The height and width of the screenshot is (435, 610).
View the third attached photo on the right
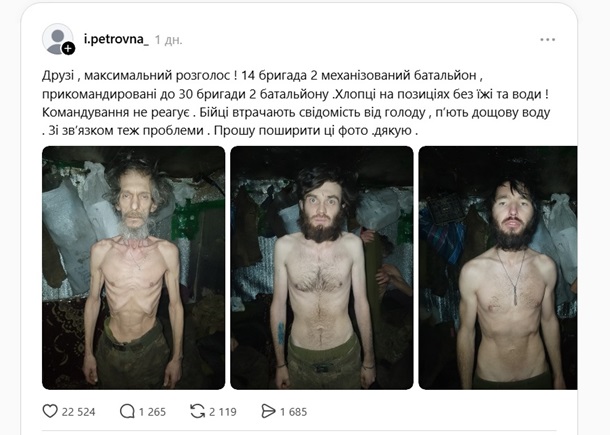(498, 268)
